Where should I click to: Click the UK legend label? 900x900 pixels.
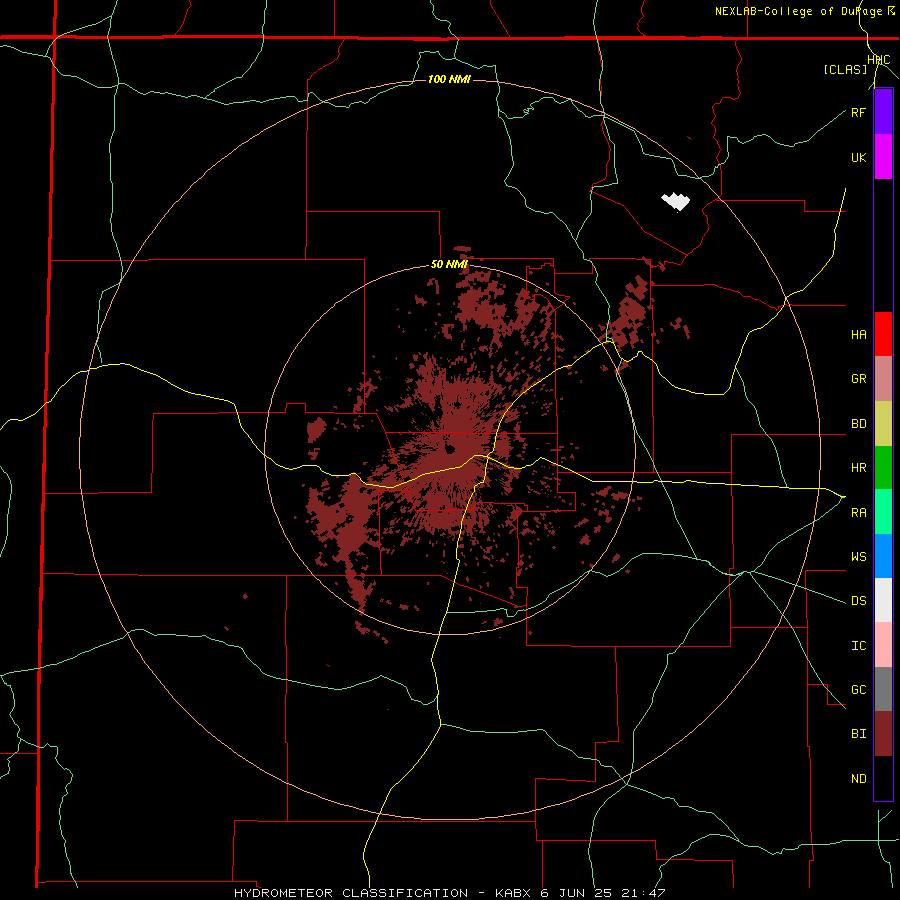click(858, 158)
